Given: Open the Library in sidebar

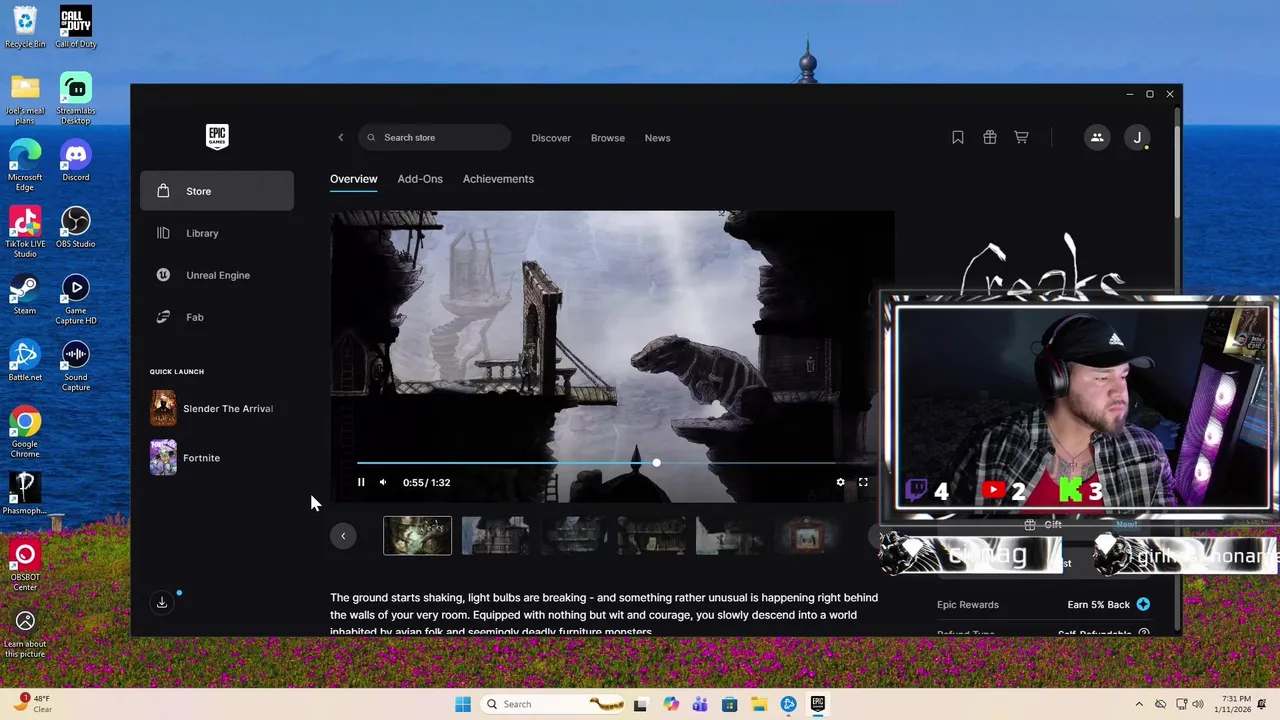Looking at the screenshot, I should pyautogui.click(x=217, y=233).
